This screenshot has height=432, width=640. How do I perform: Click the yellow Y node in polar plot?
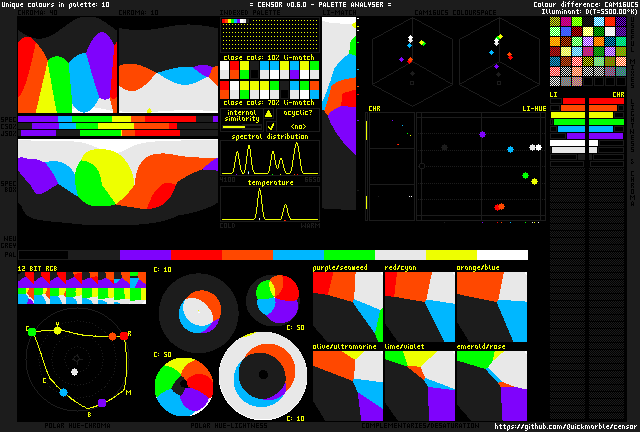coord(57,332)
